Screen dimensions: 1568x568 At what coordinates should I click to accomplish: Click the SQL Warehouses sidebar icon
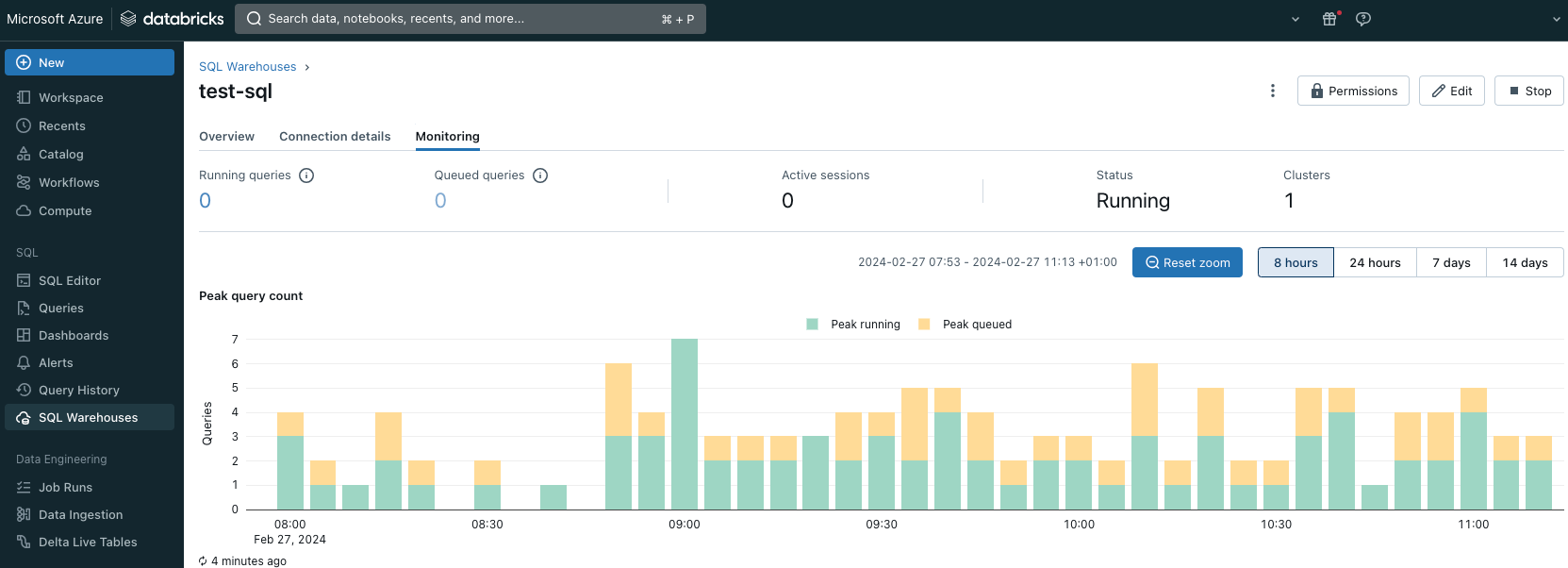click(x=24, y=417)
